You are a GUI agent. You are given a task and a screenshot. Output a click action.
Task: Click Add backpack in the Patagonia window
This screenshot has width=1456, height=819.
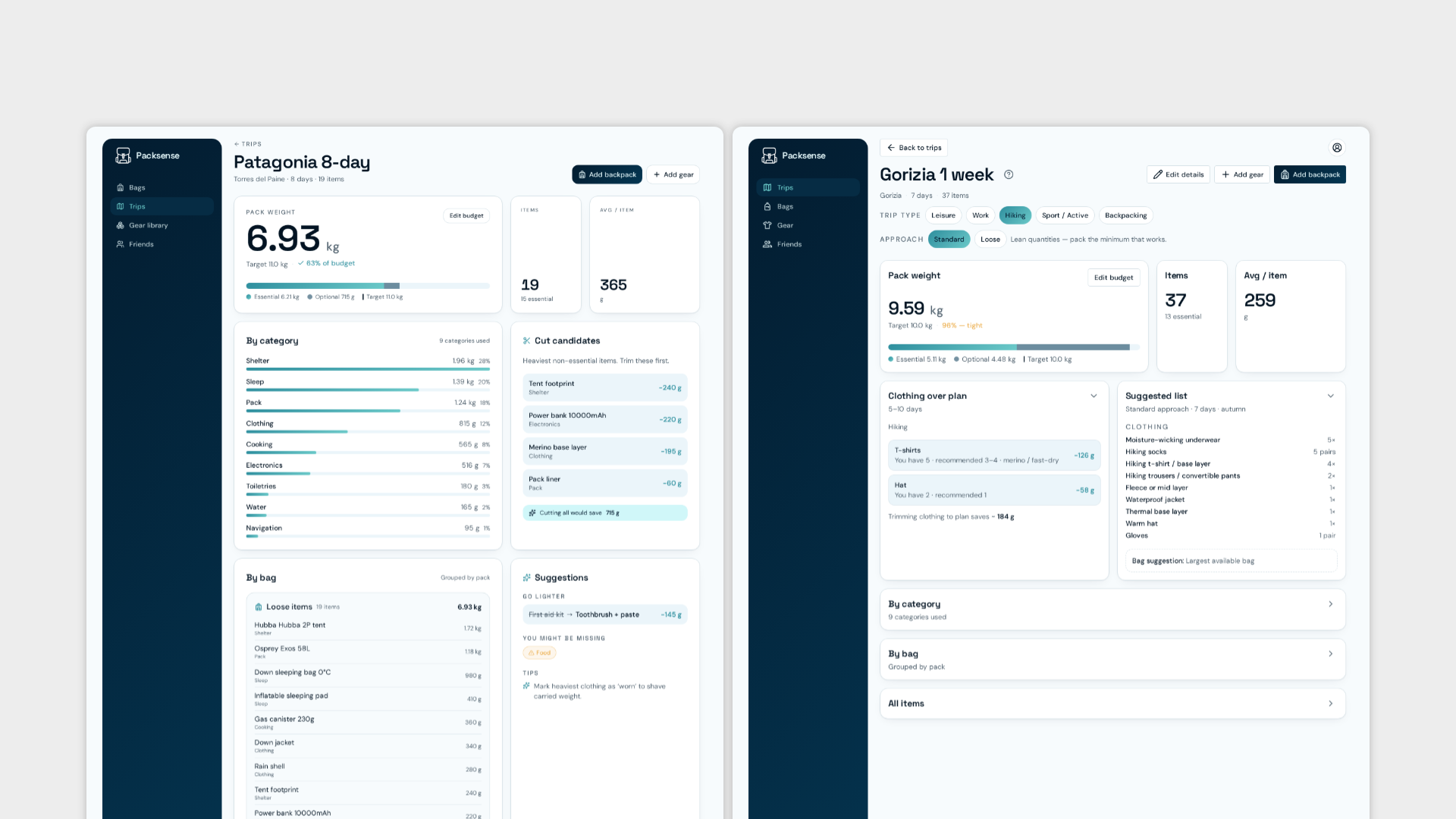[607, 174]
